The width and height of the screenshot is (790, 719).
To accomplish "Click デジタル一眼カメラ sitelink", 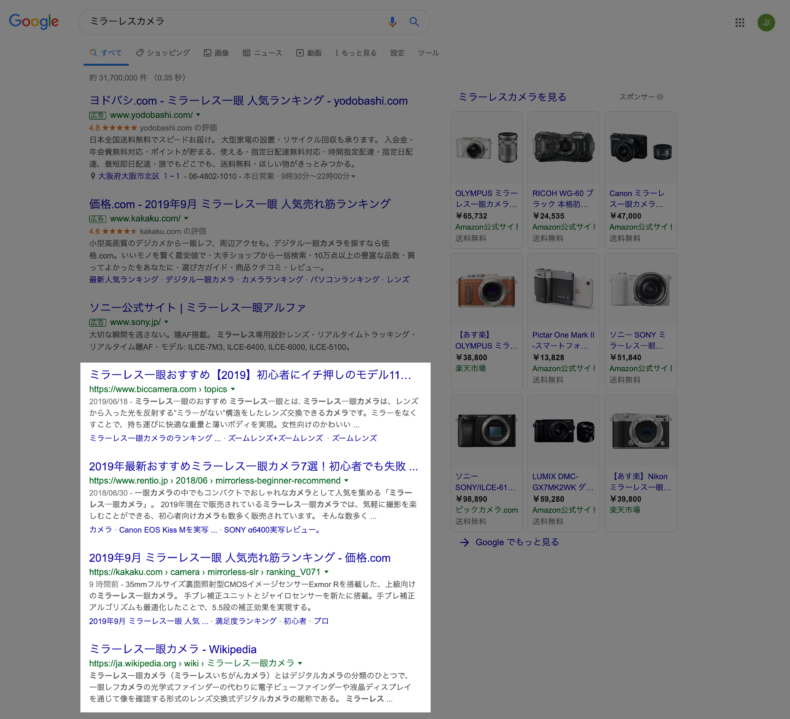I will tap(200, 280).
